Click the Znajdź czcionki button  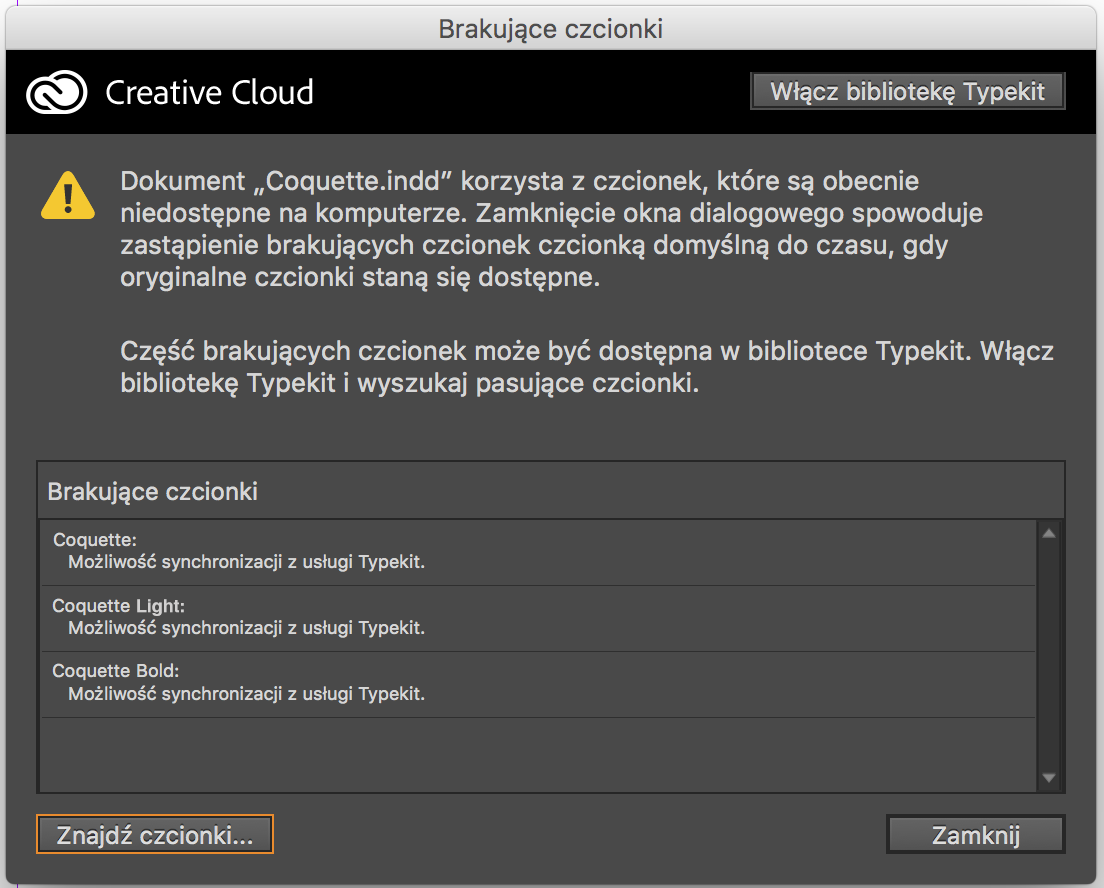coord(153,833)
